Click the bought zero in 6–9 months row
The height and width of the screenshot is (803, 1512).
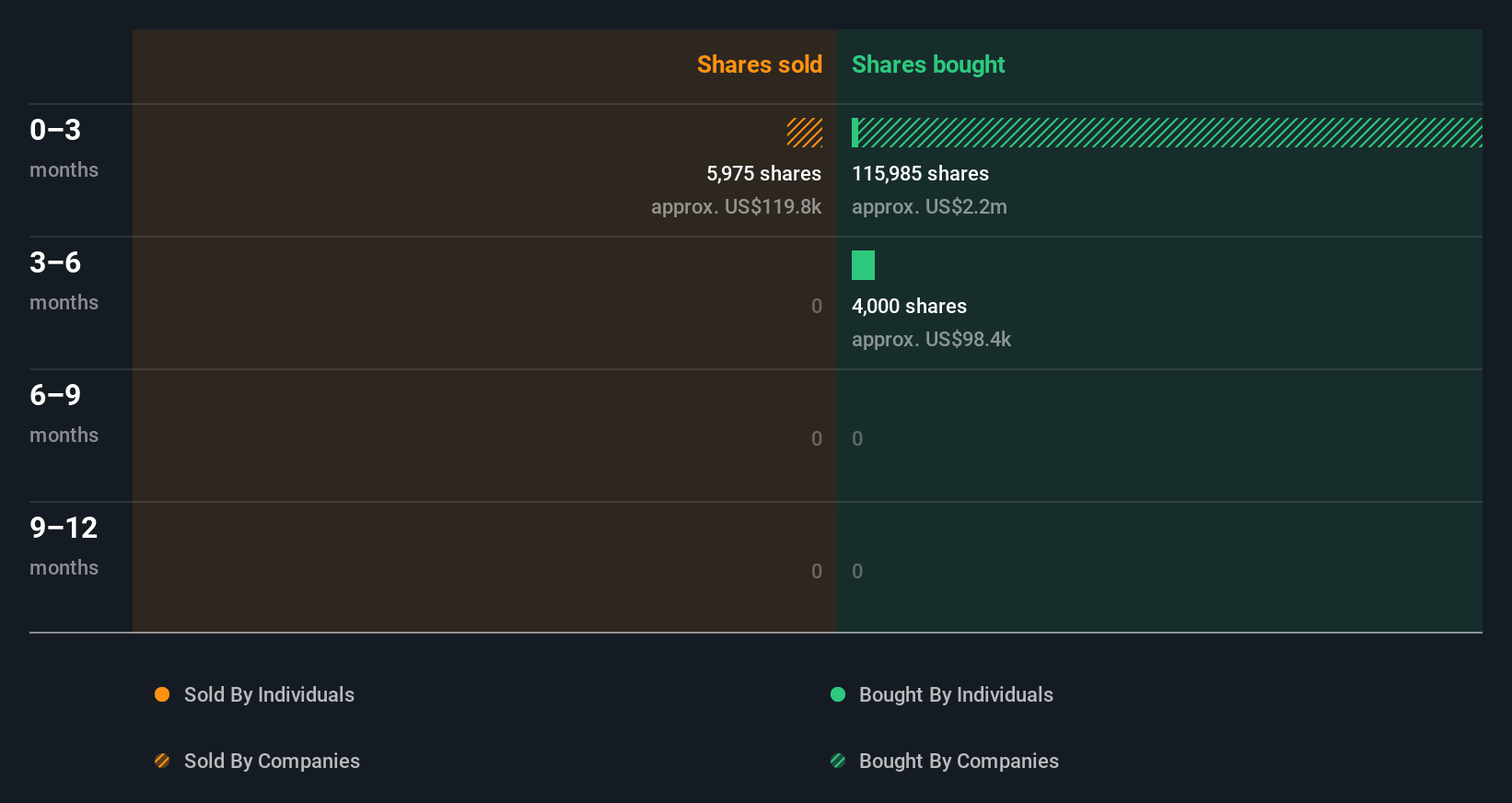point(857,438)
